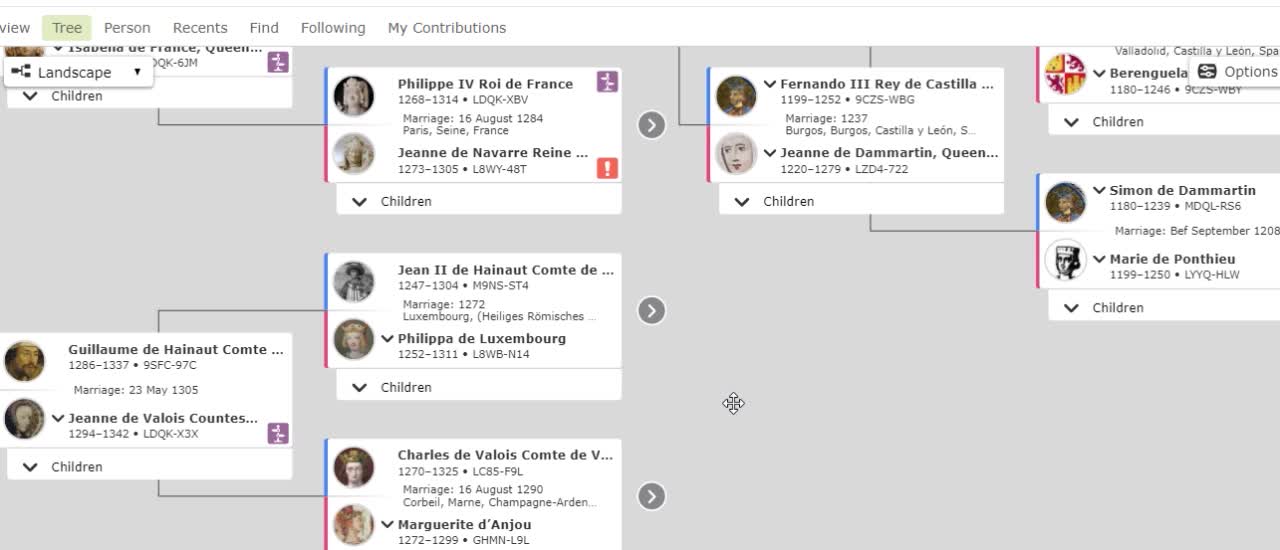Image resolution: width=1280 pixels, height=550 pixels.
Task: Expand Children under Fernando III couple
Action: click(x=861, y=201)
